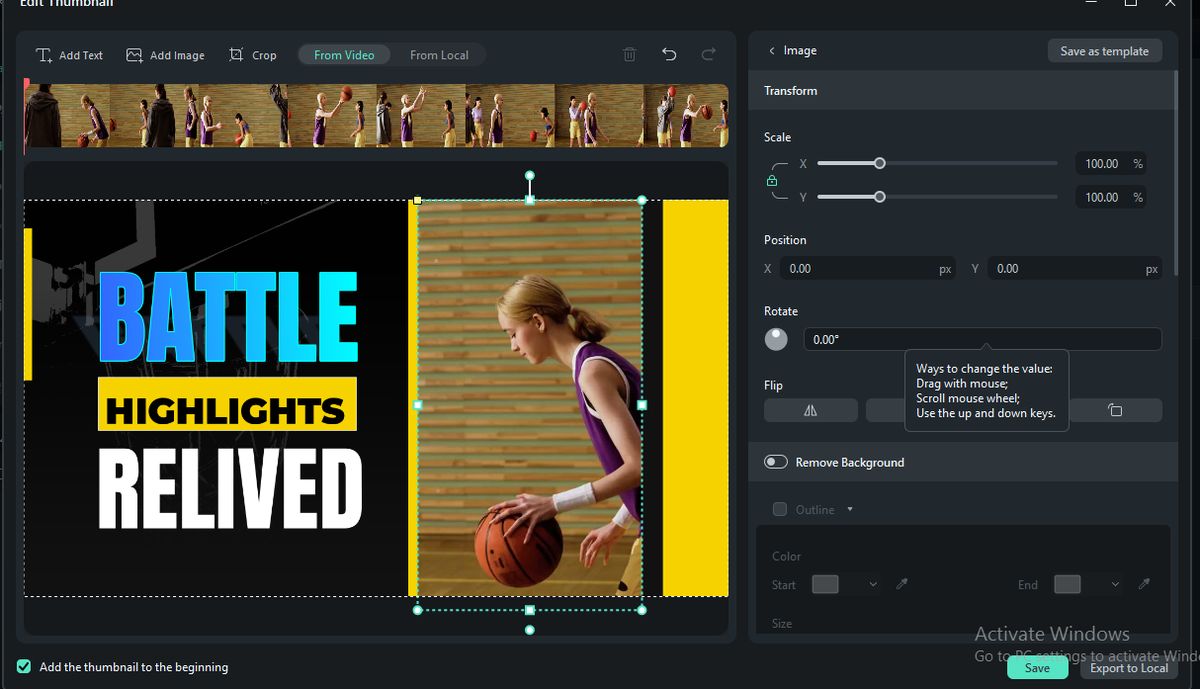Enable the Remove Background switch
This screenshot has width=1200, height=689.
click(776, 462)
